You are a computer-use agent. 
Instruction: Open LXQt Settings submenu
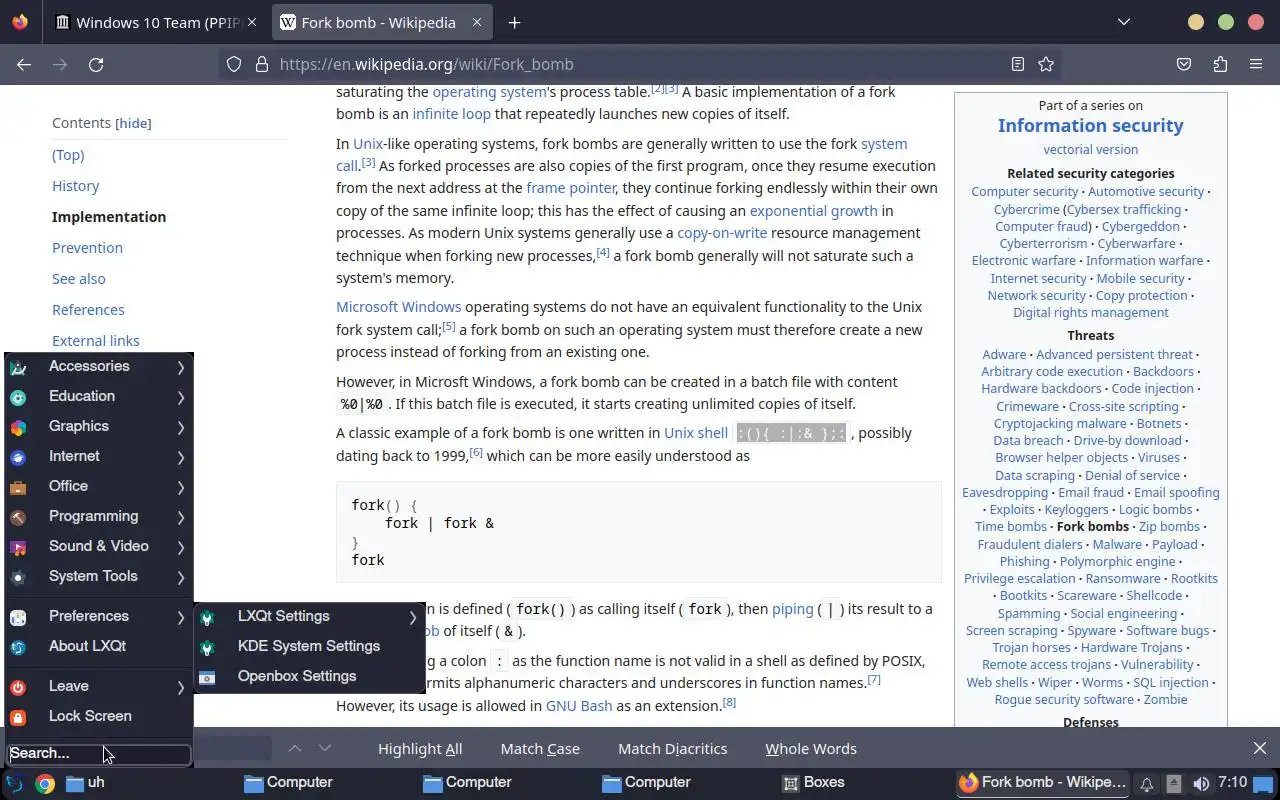point(309,617)
